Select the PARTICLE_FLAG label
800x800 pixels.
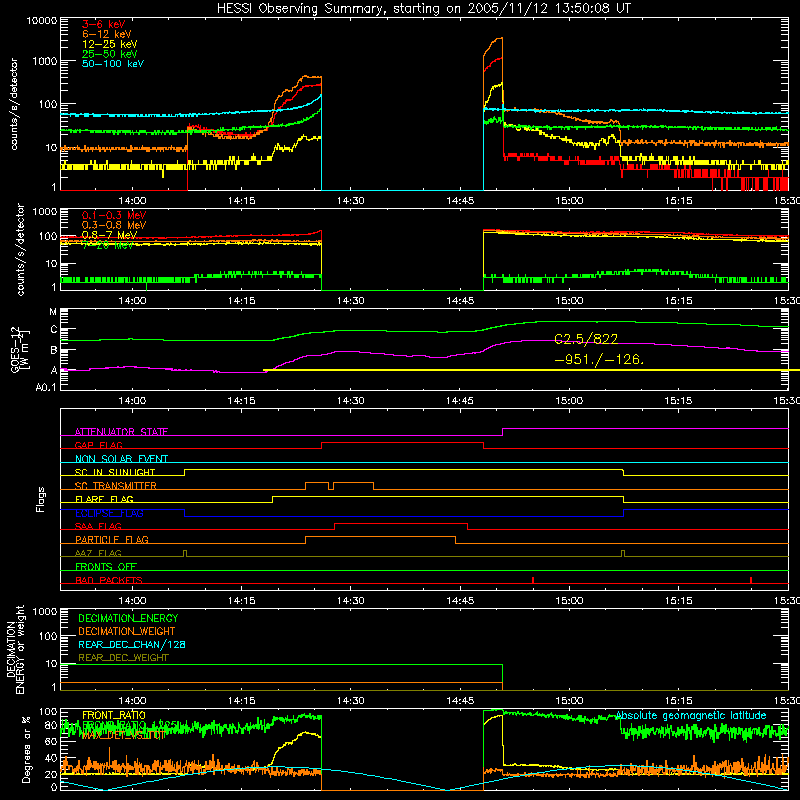112,539
